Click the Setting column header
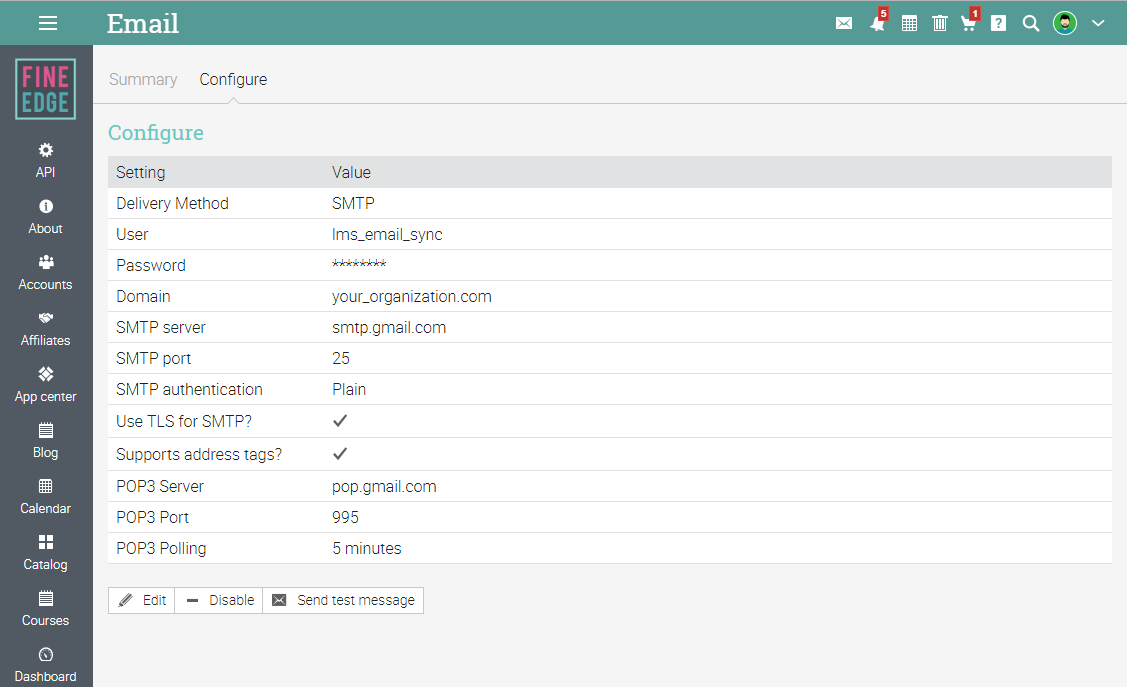This screenshot has height=687, width=1127. click(141, 172)
